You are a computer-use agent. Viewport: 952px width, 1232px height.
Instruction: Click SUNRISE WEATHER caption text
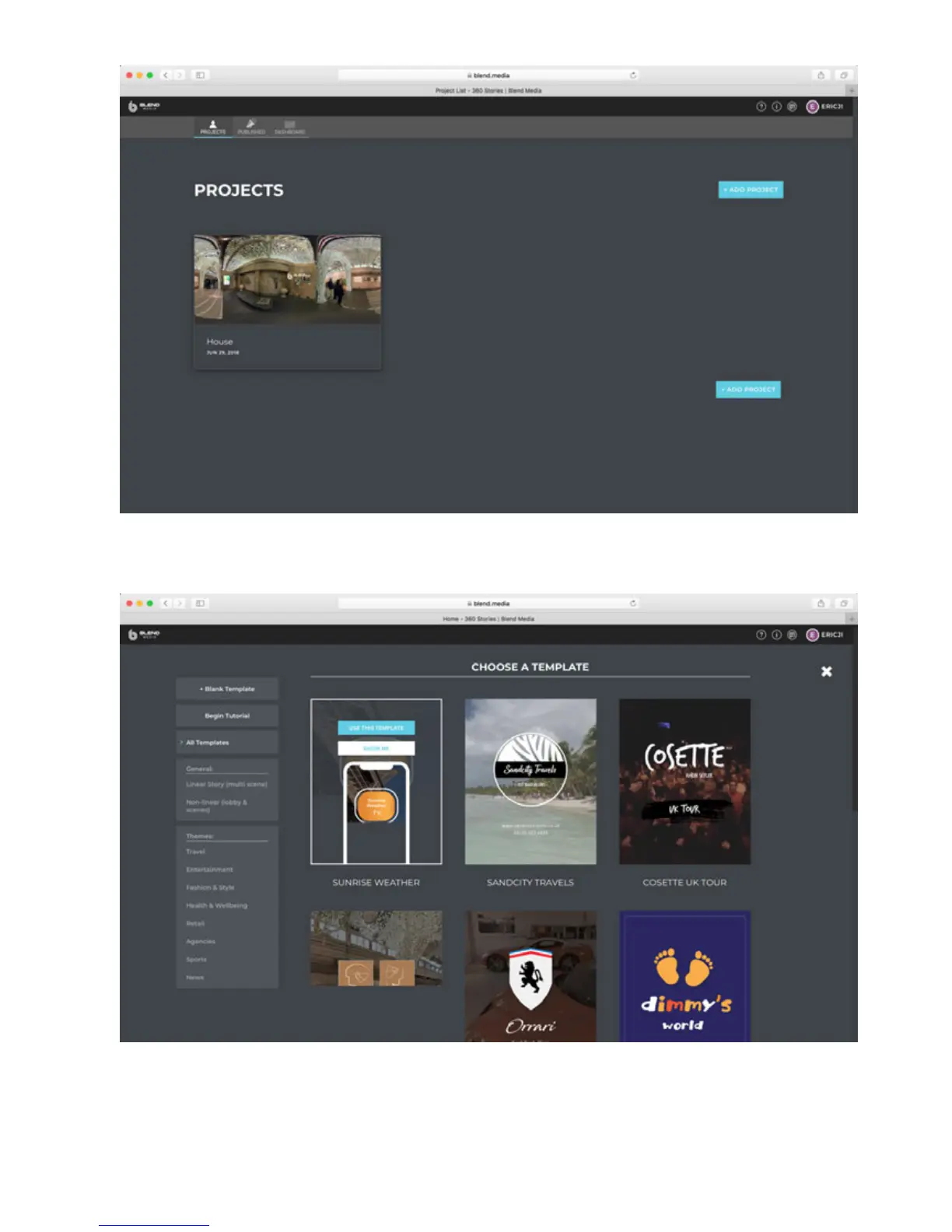376,883
